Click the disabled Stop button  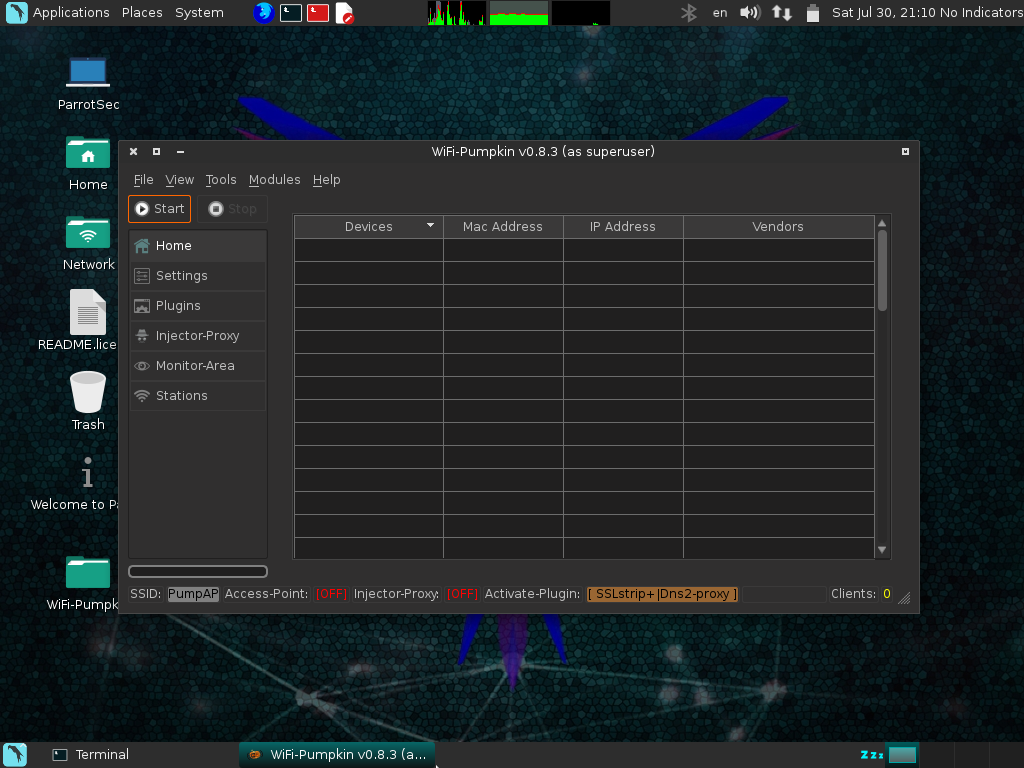point(232,209)
